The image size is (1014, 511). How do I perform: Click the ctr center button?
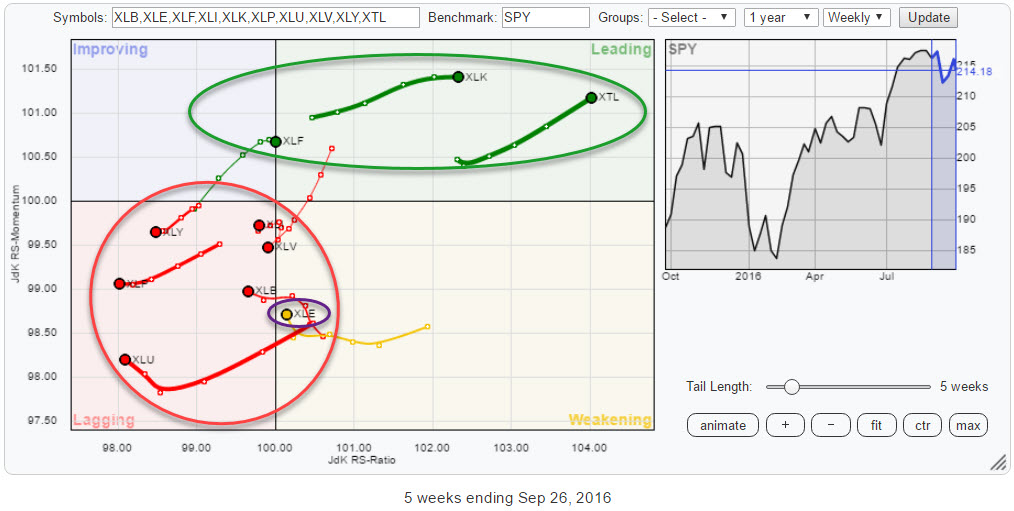(x=922, y=425)
